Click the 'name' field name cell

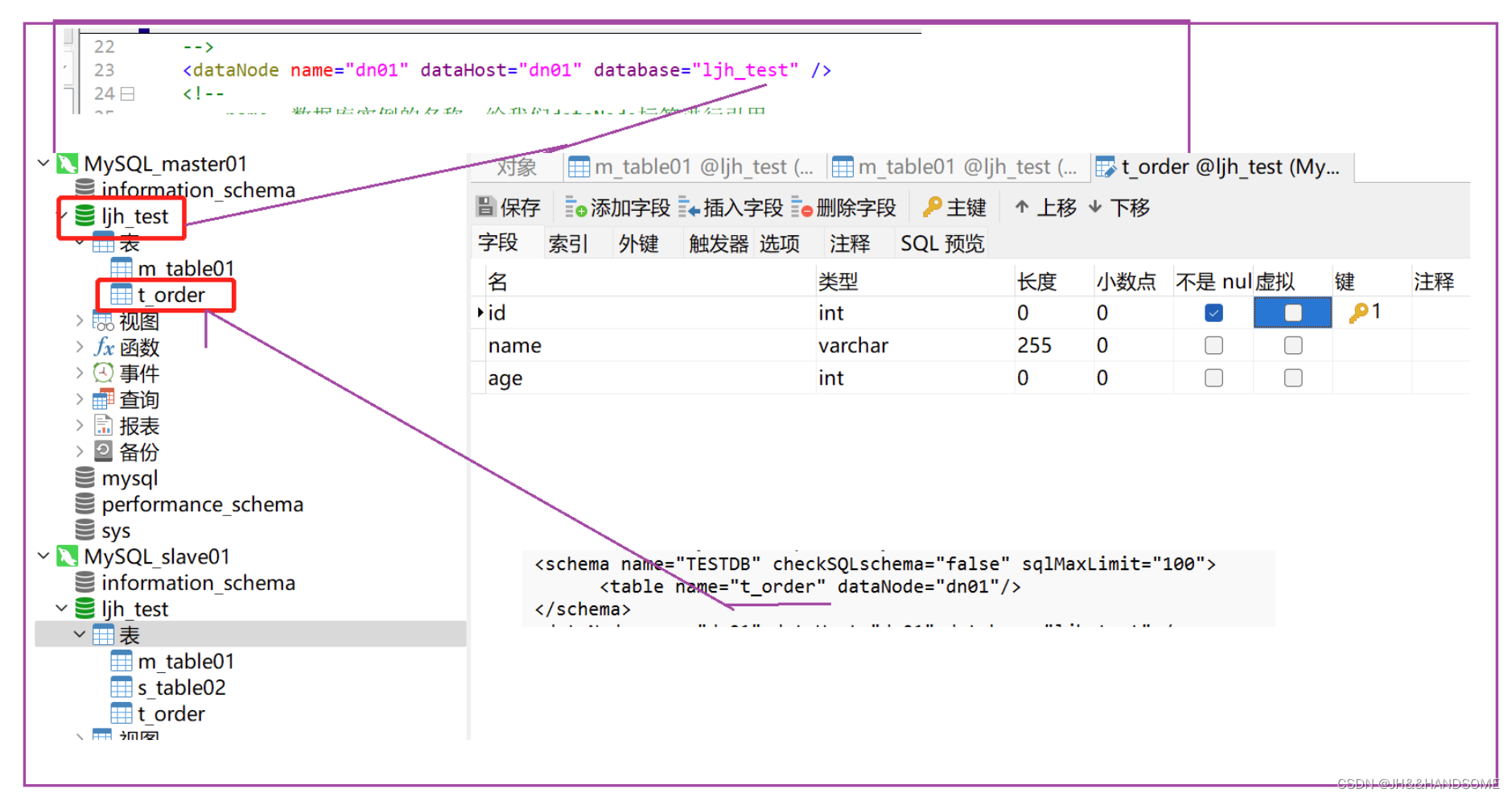pos(650,345)
